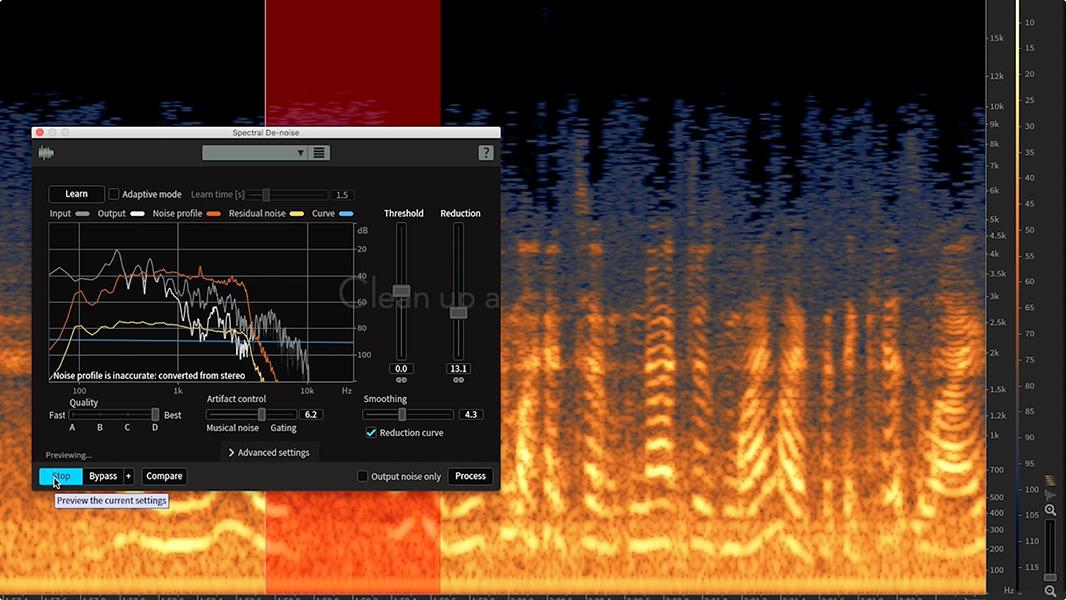Screen dimensions: 1066x600
Task: Select the spectrogram view icon
Action: click(1050, 481)
